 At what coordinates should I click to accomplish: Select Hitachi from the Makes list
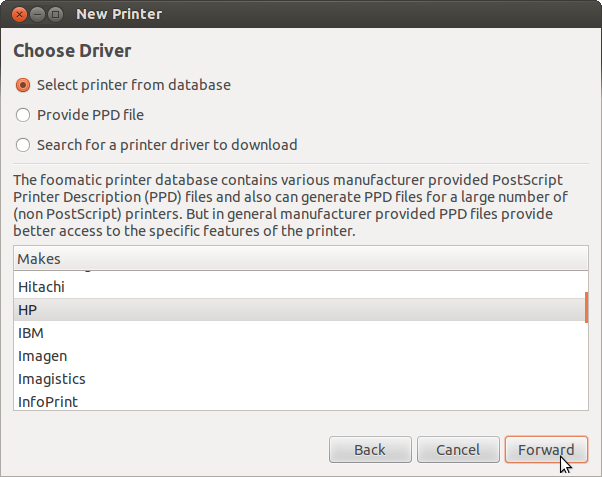point(42,287)
